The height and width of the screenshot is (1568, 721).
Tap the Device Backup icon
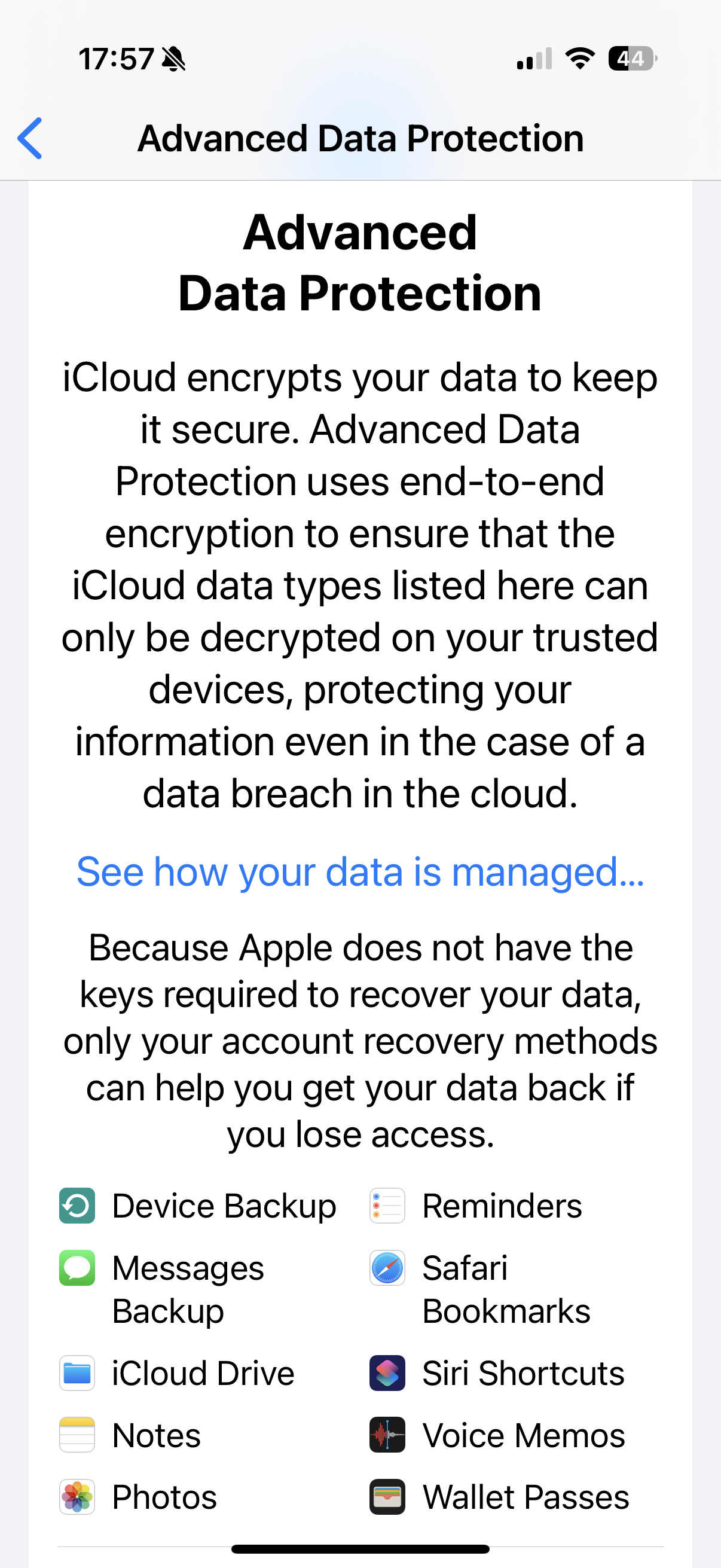77,1205
